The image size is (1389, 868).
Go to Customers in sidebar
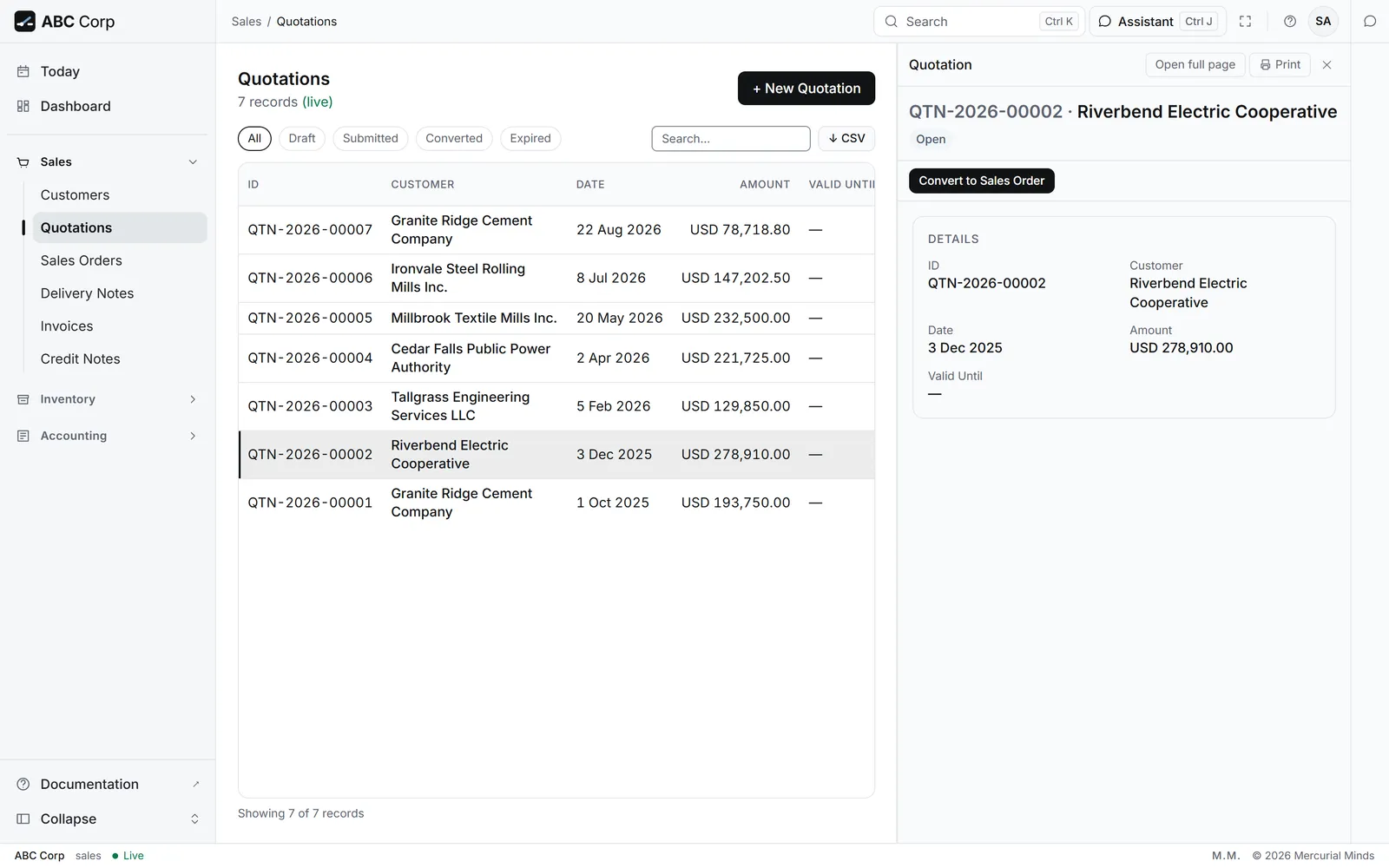120,195
